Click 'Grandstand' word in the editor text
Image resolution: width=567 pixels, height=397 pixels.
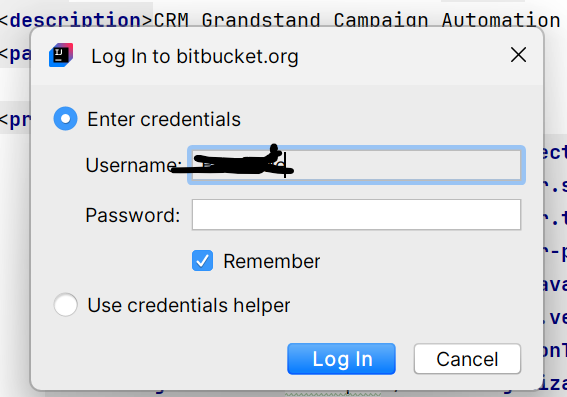point(261,20)
